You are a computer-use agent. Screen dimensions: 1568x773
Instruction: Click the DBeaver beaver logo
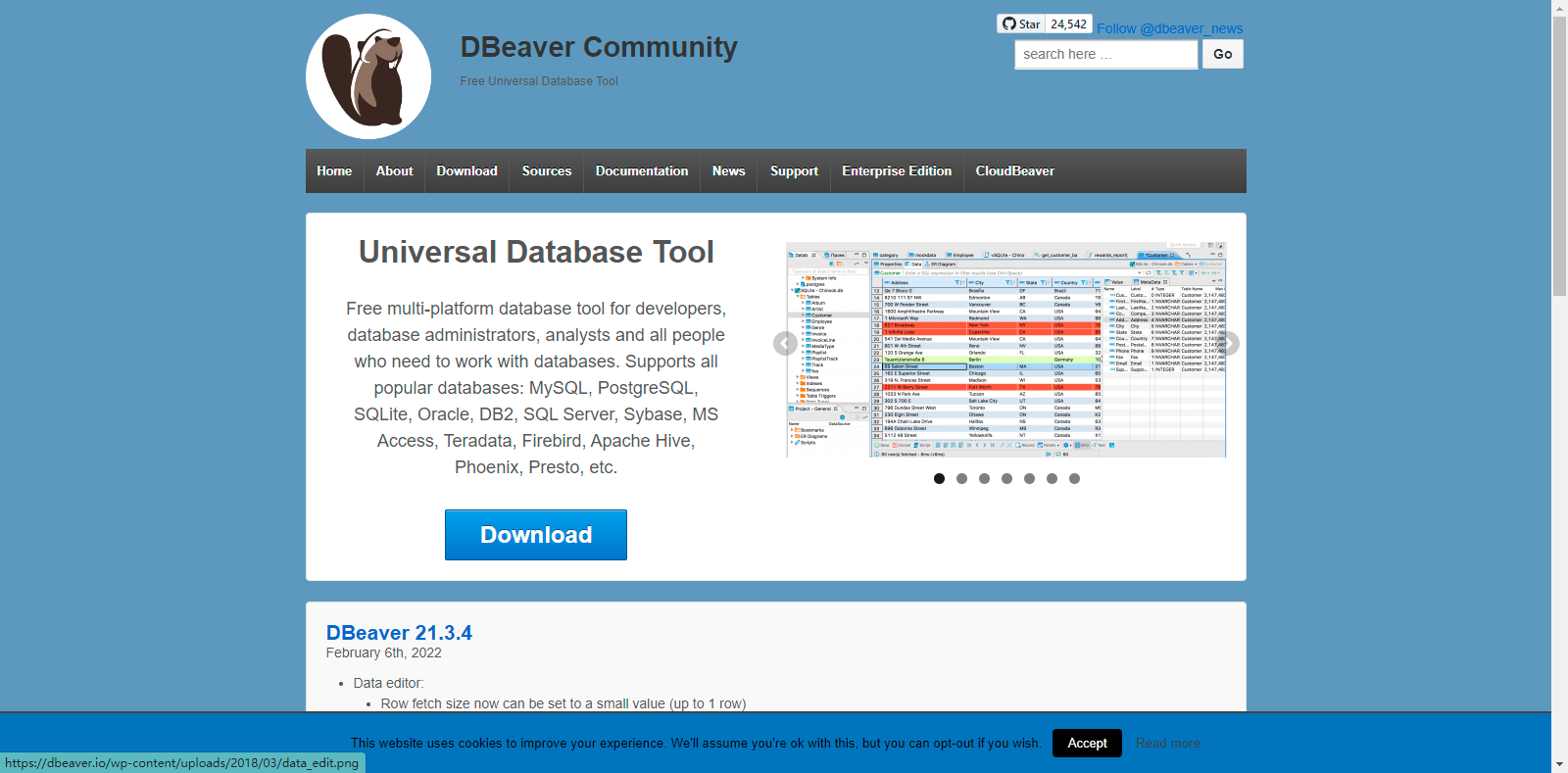[x=368, y=76]
